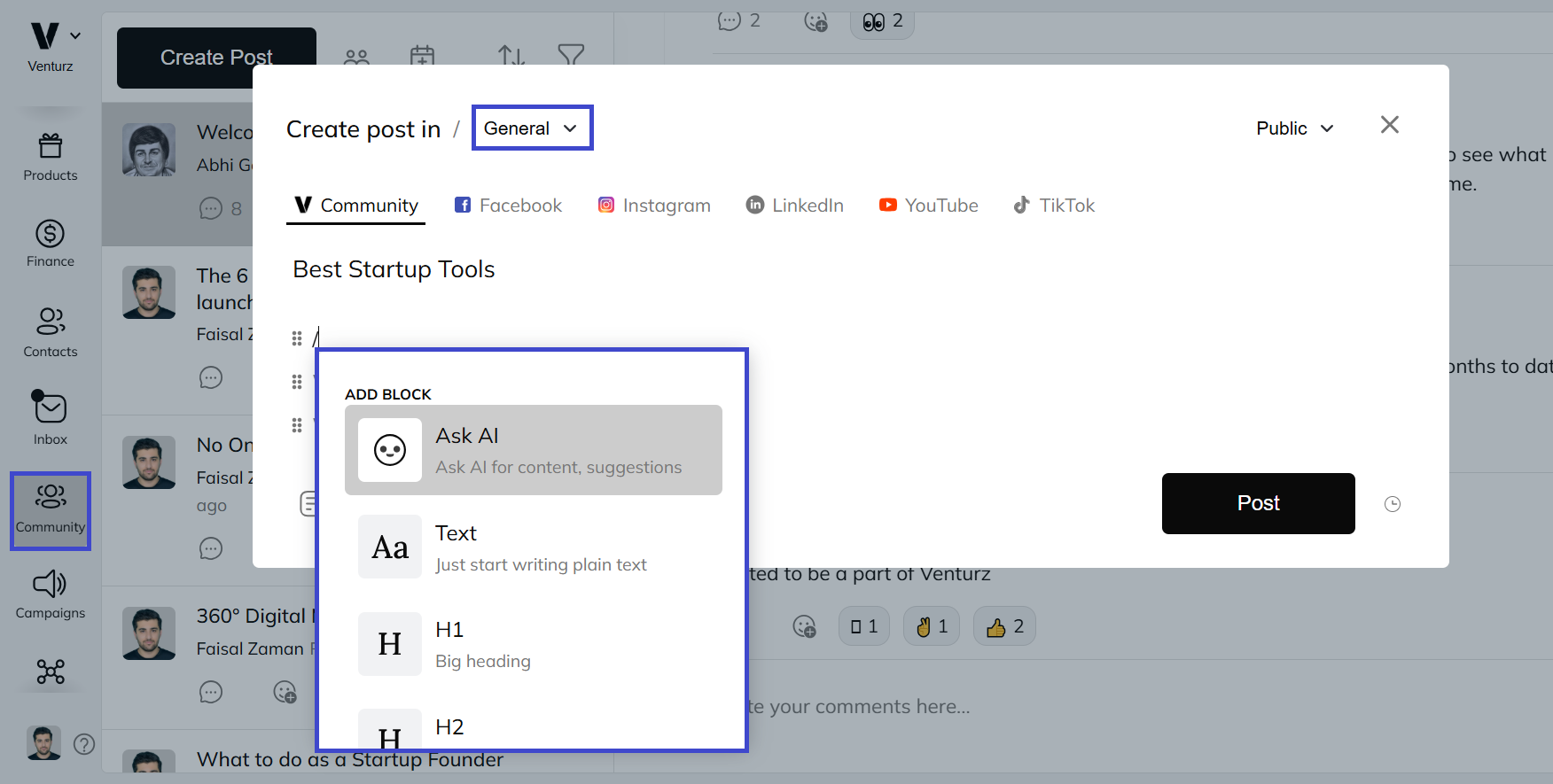The width and height of the screenshot is (1553, 784).
Task: Close the Create post dialog
Action: tap(1390, 125)
